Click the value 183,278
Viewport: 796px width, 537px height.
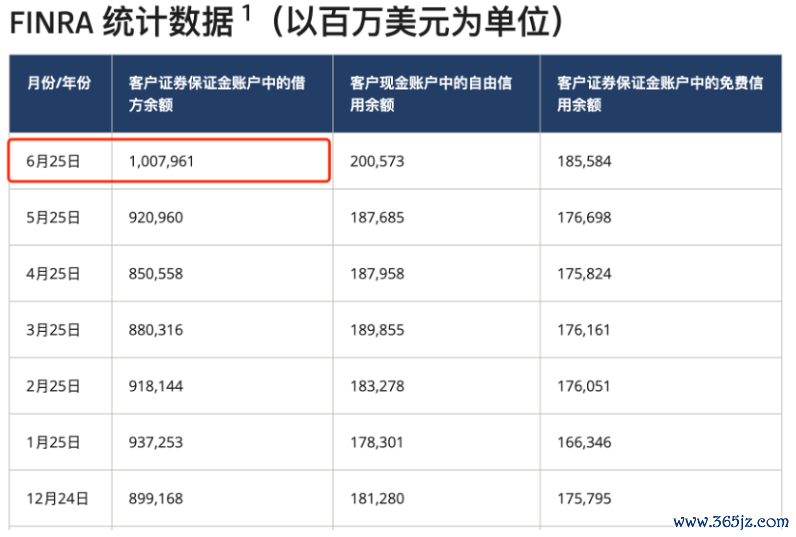[x=377, y=386]
